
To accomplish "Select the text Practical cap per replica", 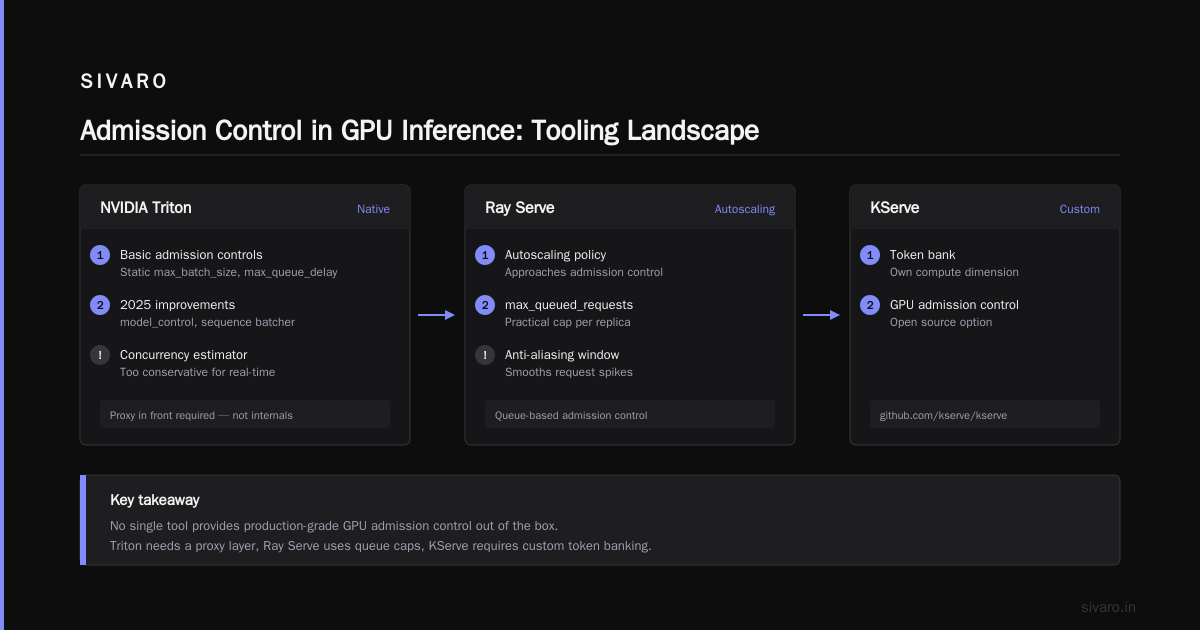I will click(x=569, y=322).
